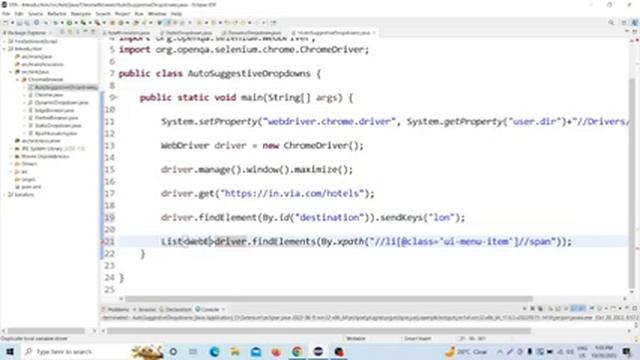Click the Package Explorer horizontal scrollbar

click(46, 331)
